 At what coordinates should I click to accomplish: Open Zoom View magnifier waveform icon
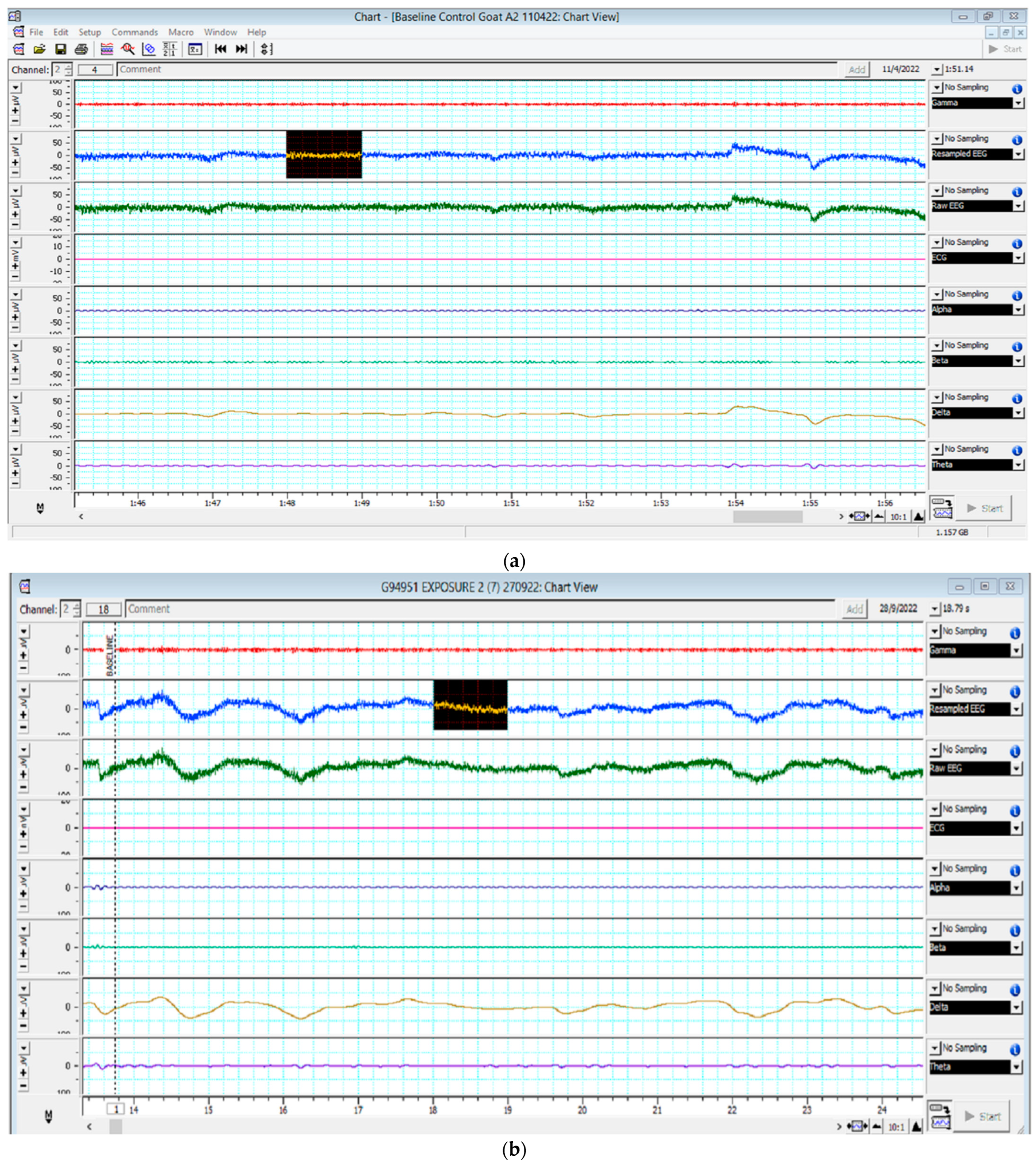127,50
